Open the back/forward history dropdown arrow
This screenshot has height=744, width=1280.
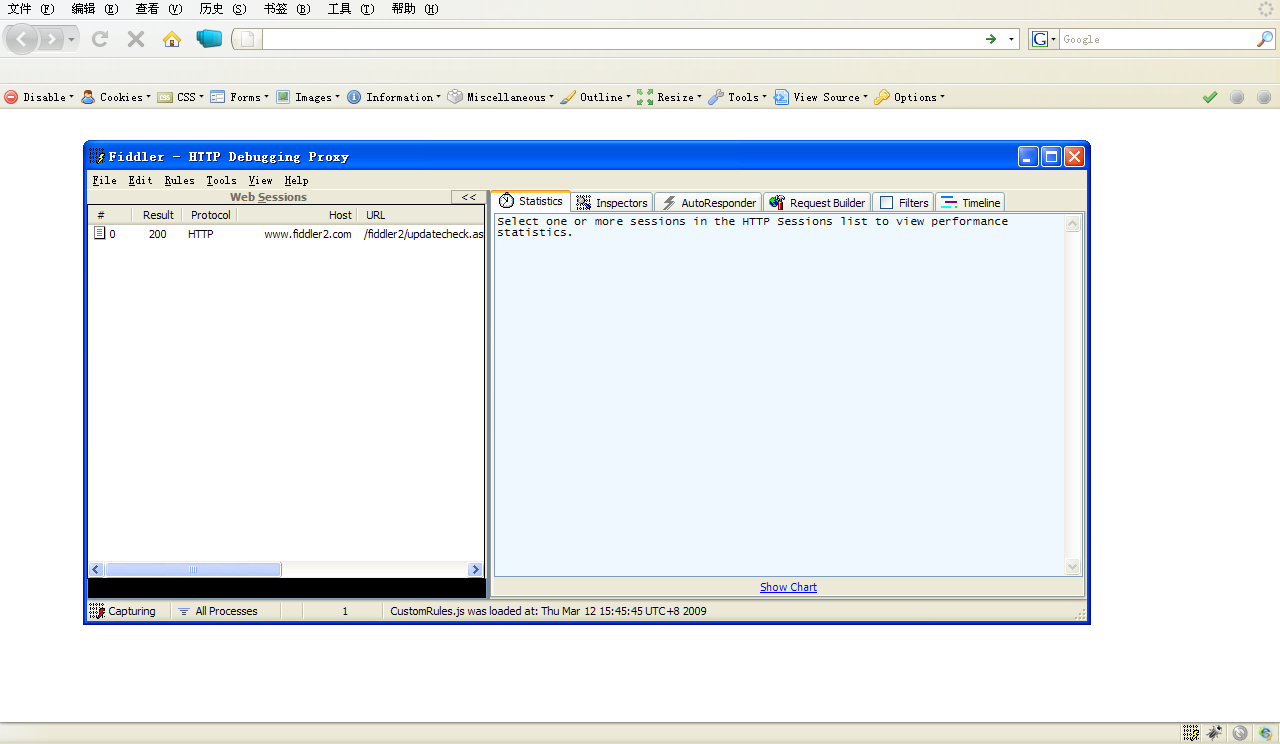pyautogui.click(x=71, y=40)
